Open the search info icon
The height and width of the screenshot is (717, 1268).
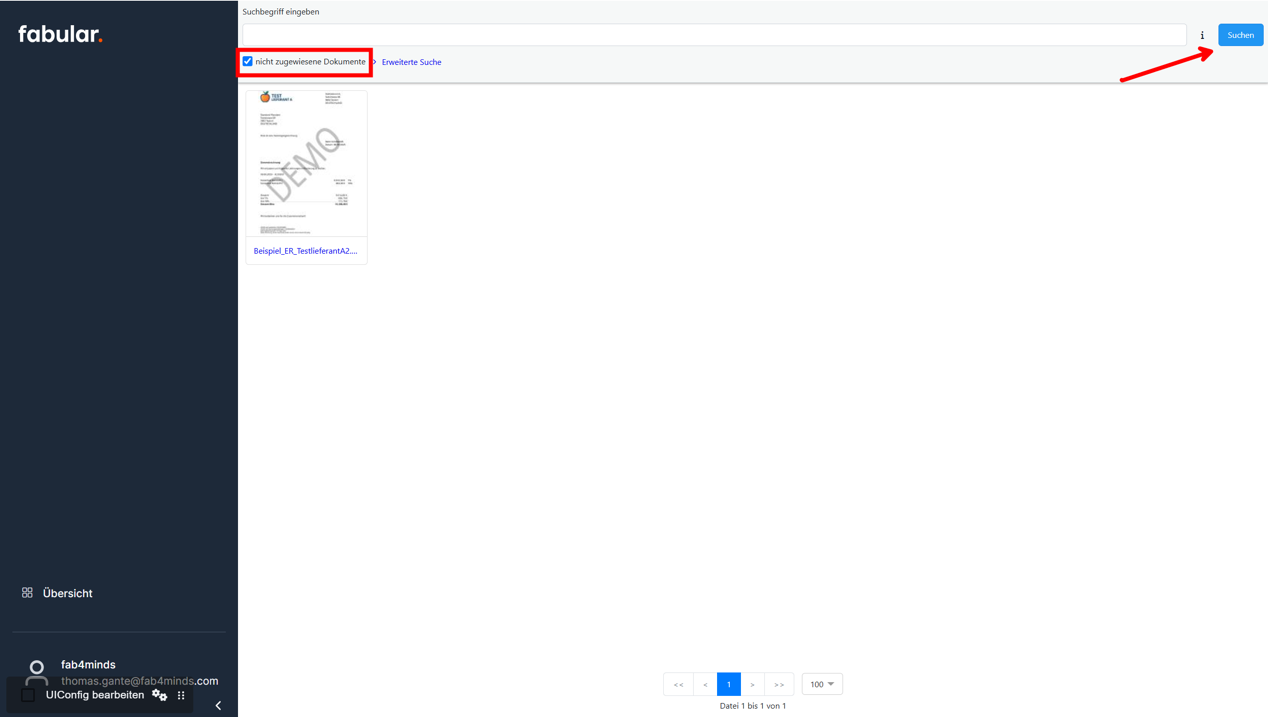[1202, 35]
